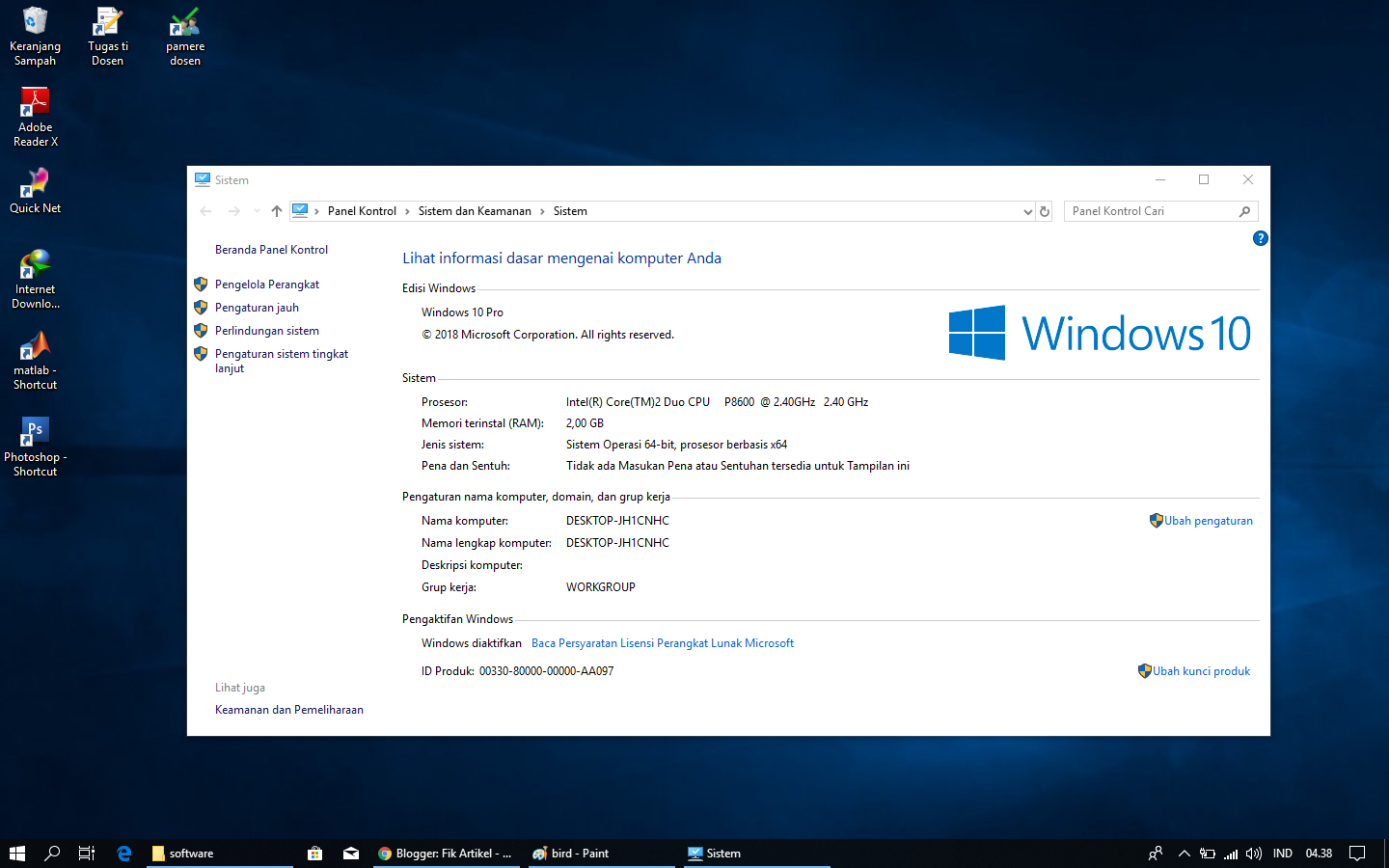Open Task View on taskbar
The height and width of the screenshot is (868, 1389).
[87, 854]
